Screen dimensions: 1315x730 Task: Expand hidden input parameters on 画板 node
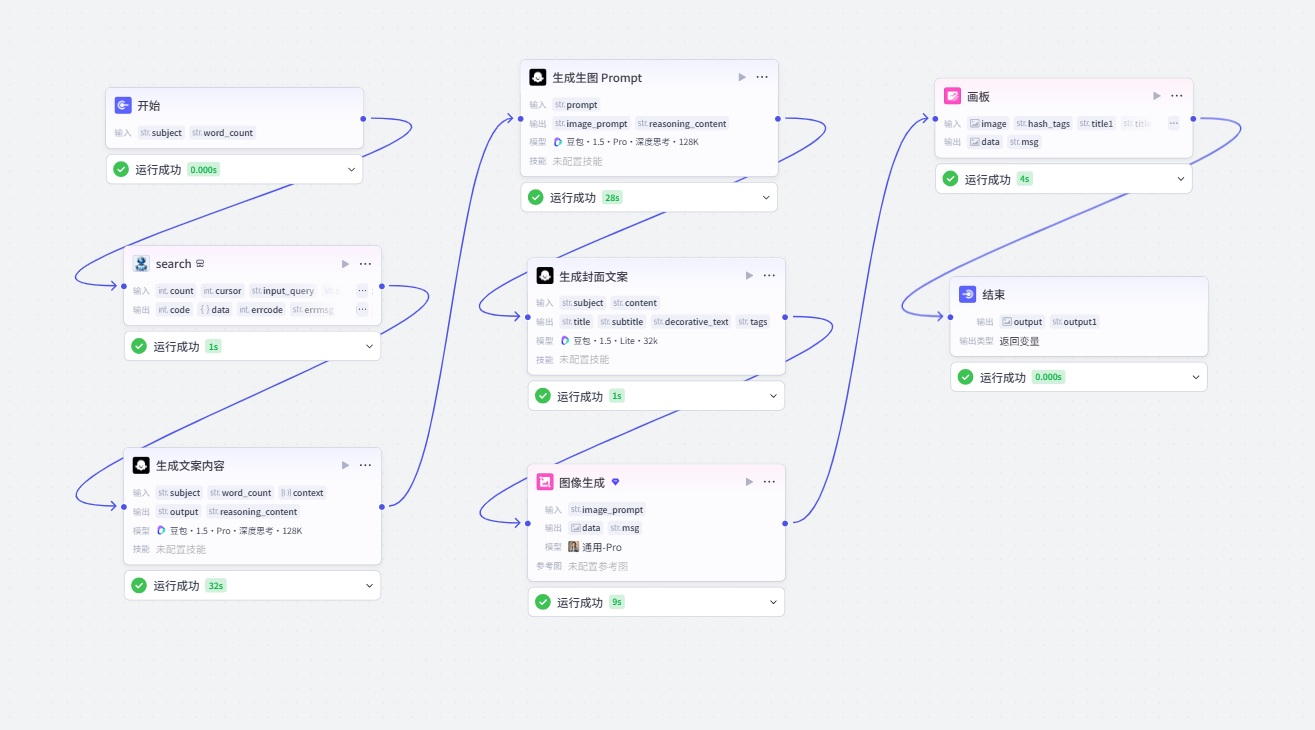coord(1173,123)
